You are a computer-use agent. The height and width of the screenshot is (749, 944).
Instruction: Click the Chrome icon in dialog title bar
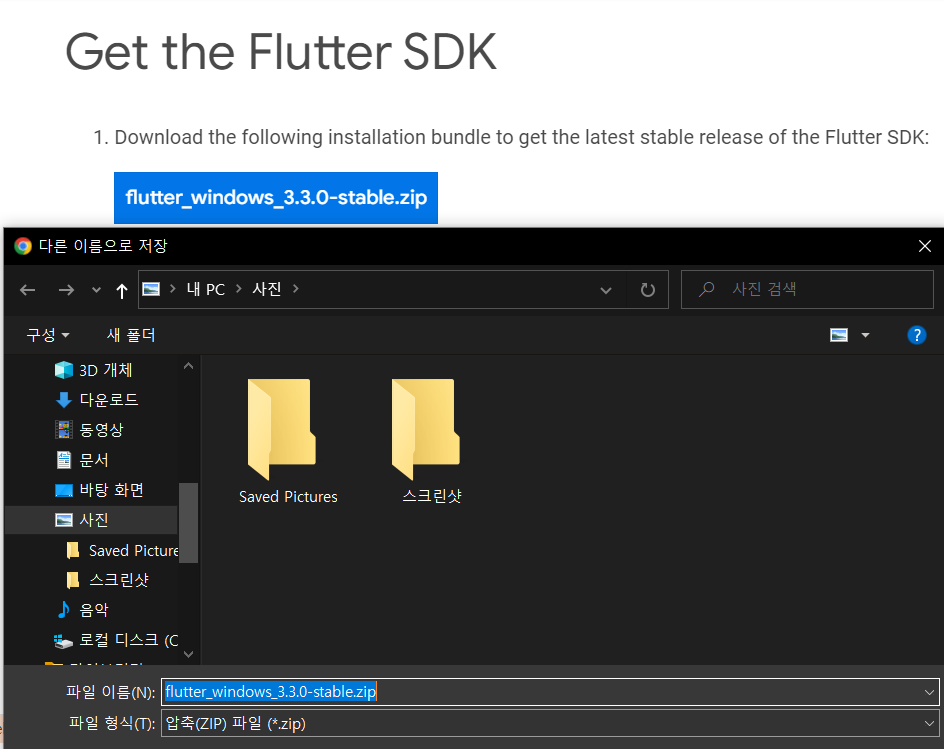[x=23, y=246]
